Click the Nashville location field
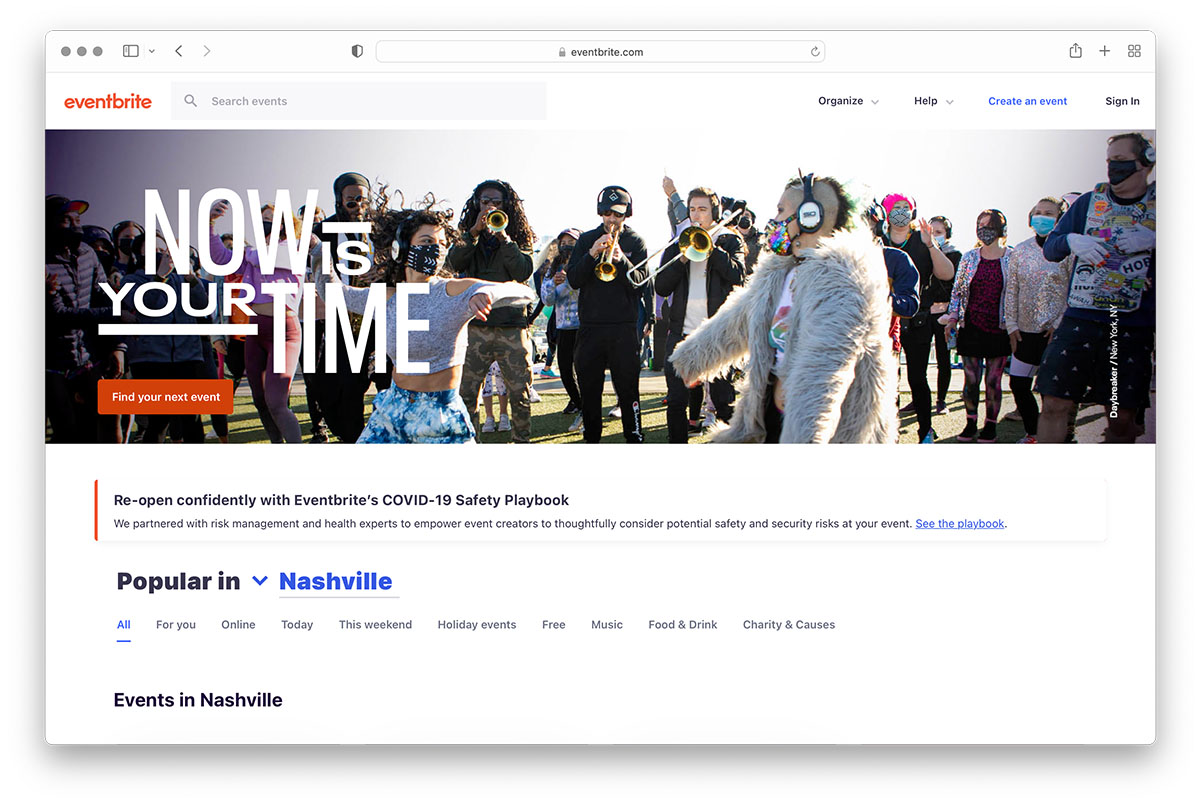 [338, 581]
